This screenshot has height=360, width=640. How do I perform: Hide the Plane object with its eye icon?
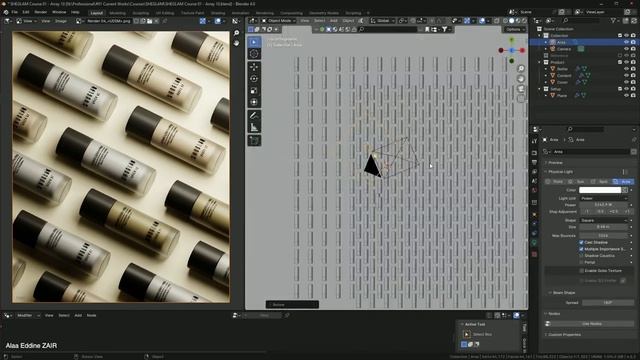(x=627, y=95)
